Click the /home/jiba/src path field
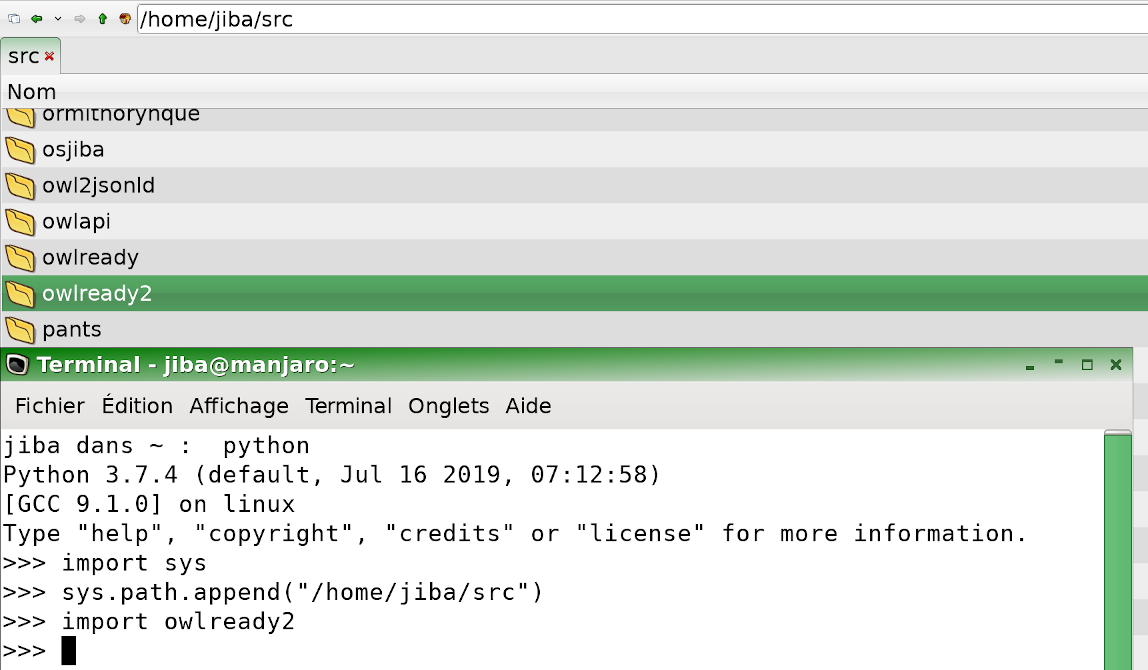Viewport: 1148px width, 670px height. click(642, 19)
